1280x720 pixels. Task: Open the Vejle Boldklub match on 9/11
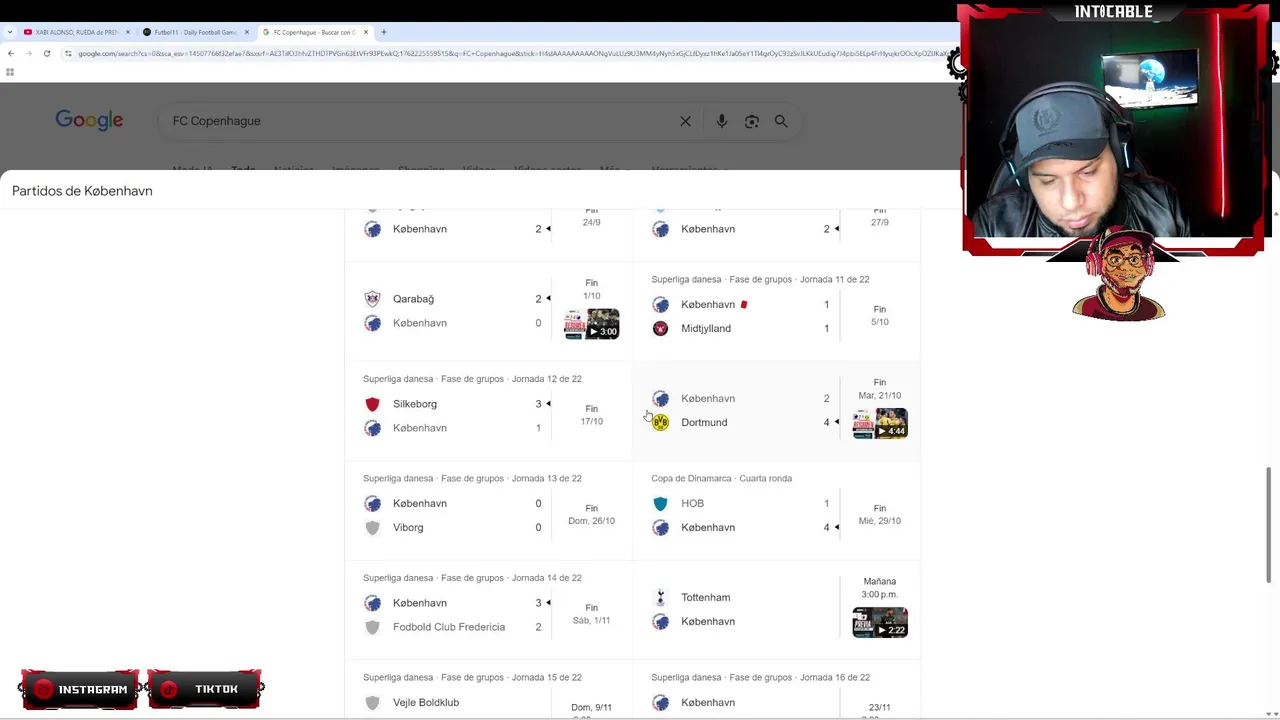click(x=488, y=690)
